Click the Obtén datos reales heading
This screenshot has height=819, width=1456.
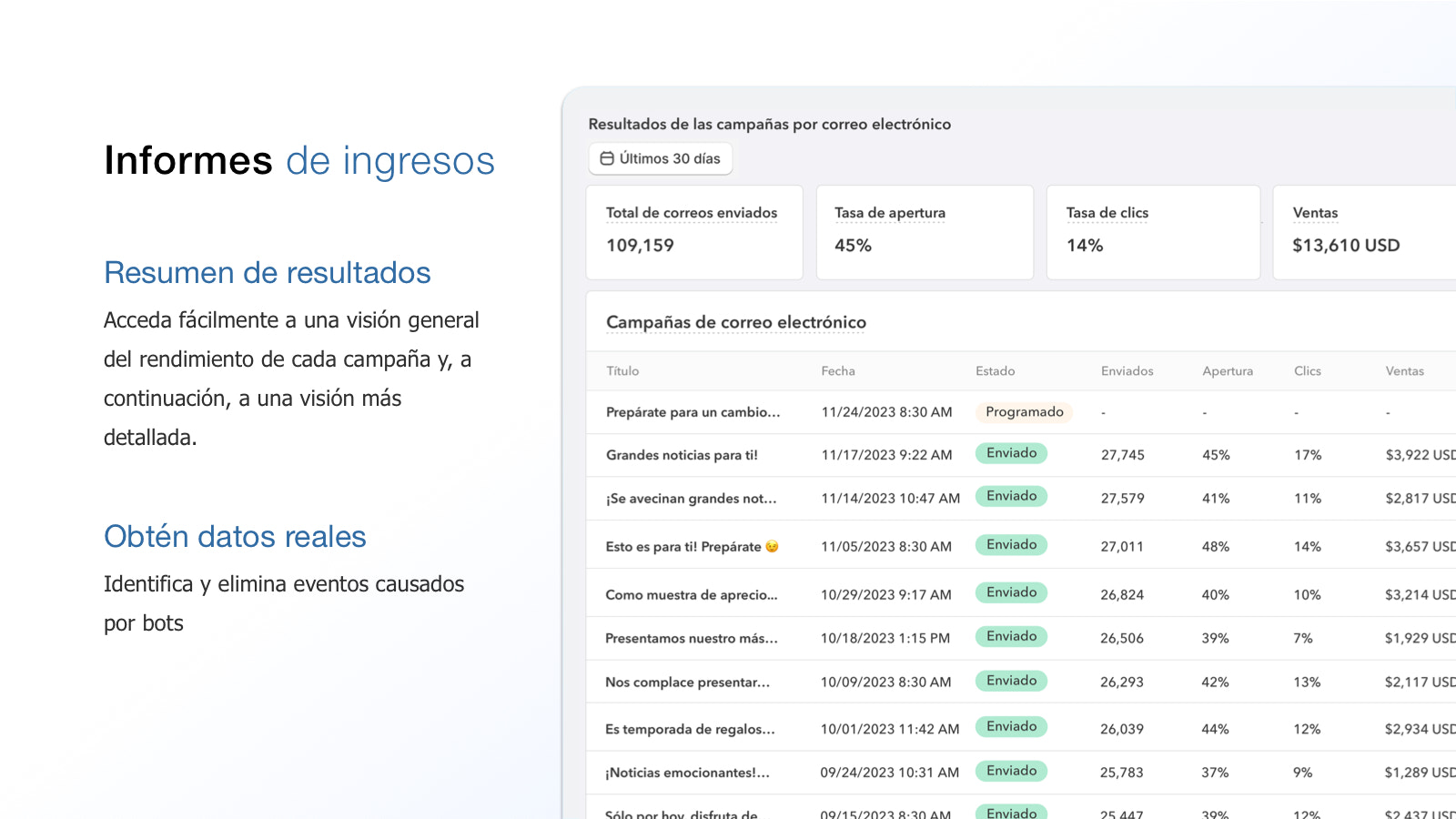click(x=235, y=537)
